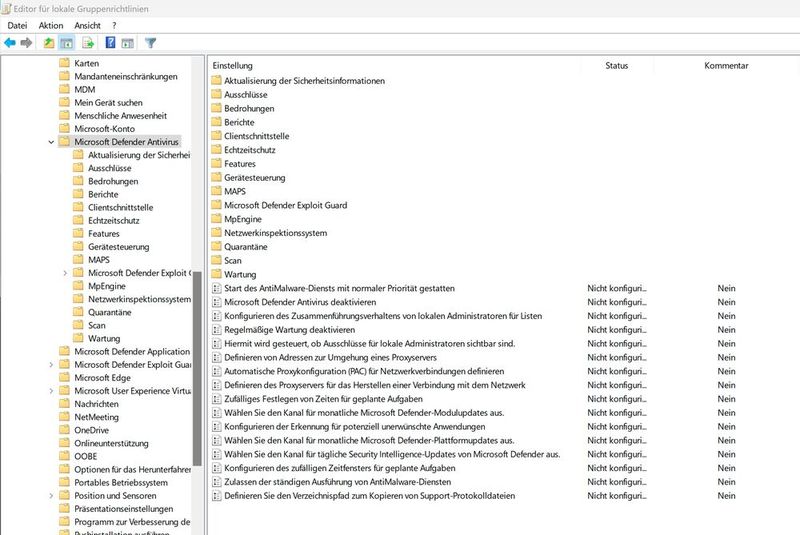This screenshot has height=535, width=800.
Task: Open the Features folder in right pane
Action: 240,164
